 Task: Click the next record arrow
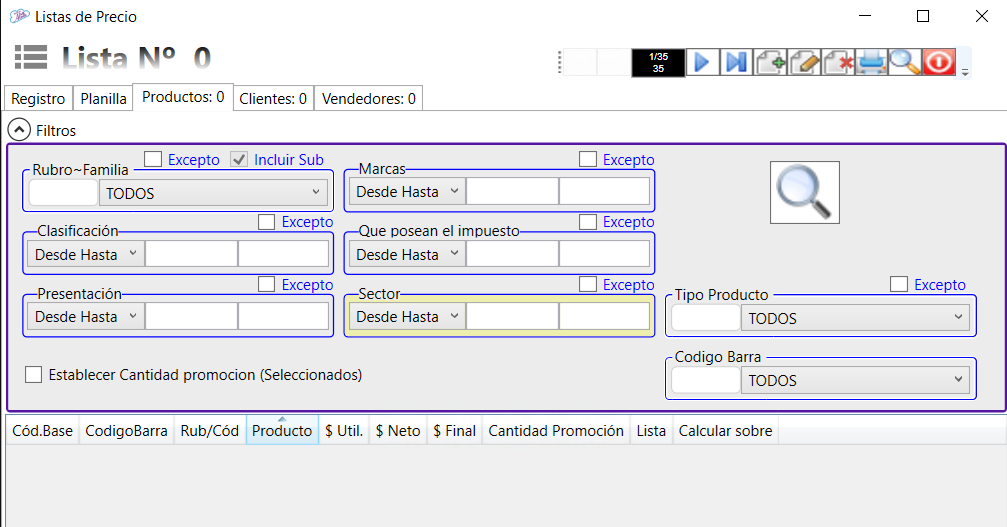pyautogui.click(x=701, y=62)
